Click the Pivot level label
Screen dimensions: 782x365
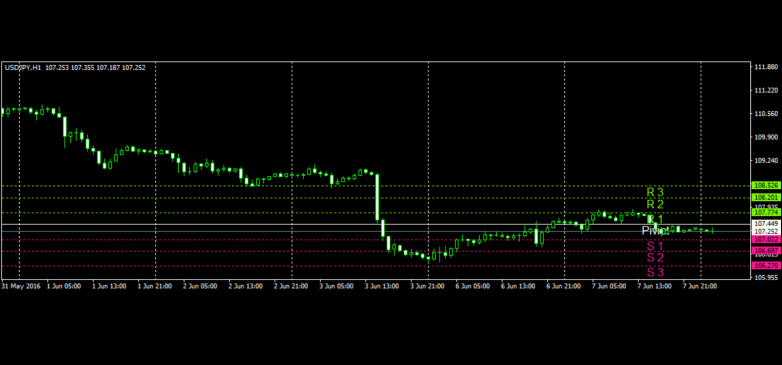(655, 231)
